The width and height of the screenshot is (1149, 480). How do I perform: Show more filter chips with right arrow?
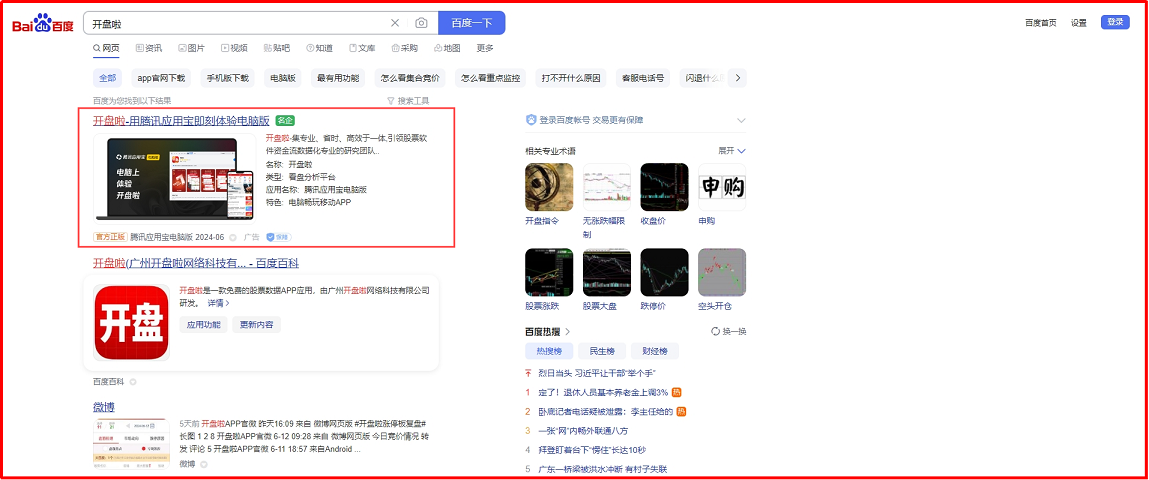[x=738, y=78]
